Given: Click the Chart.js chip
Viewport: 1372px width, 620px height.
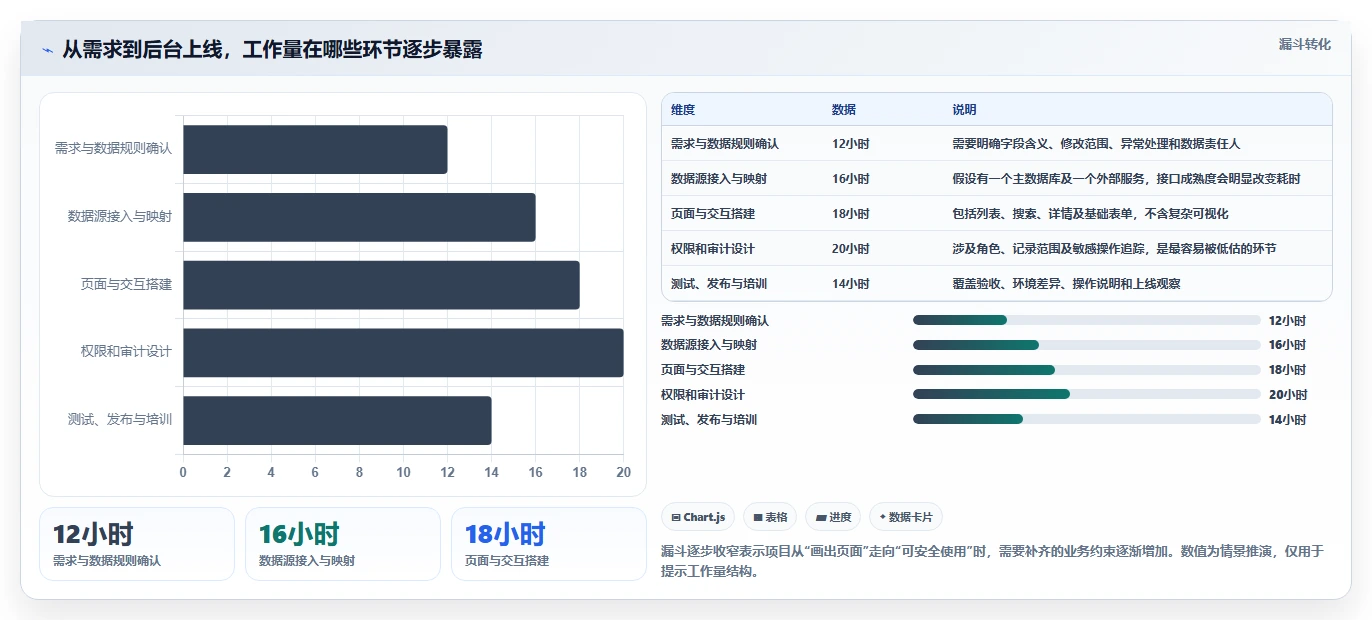Looking at the screenshot, I should coord(698,517).
